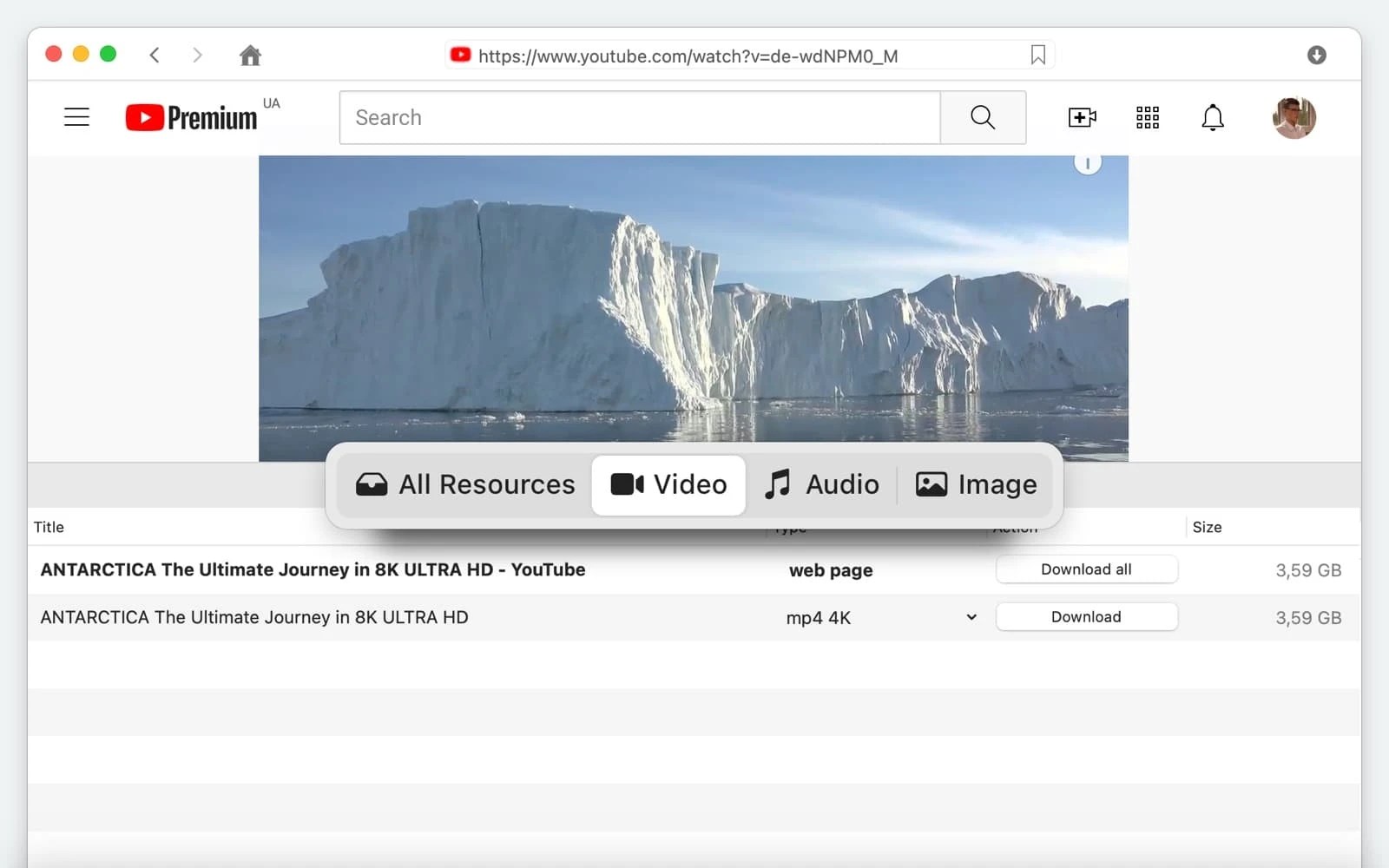This screenshot has height=868, width=1389.
Task: Click the home icon in the browser toolbar
Action: click(250, 55)
